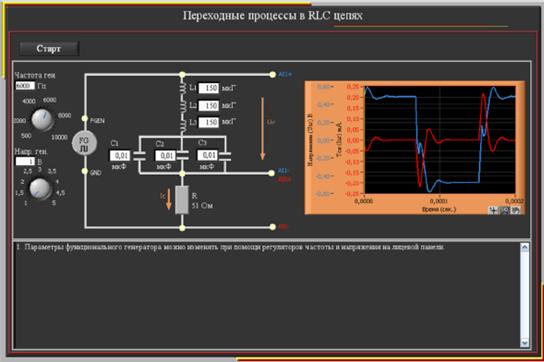Click the instructions text line 1
The height and width of the screenshot is (362, 544).
click(230, 247)
